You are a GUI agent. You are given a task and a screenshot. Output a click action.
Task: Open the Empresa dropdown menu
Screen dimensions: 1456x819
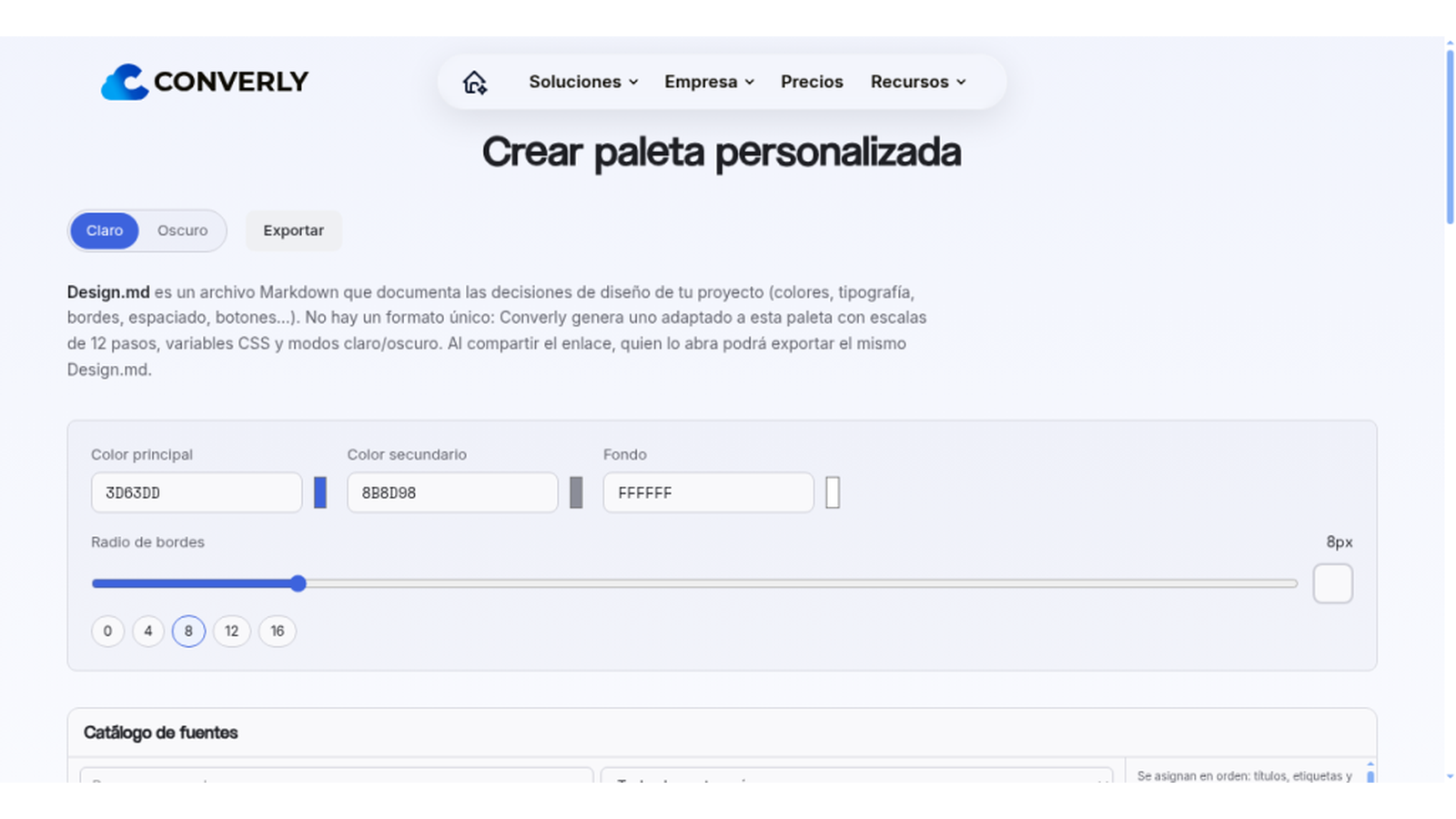(709, 82)
